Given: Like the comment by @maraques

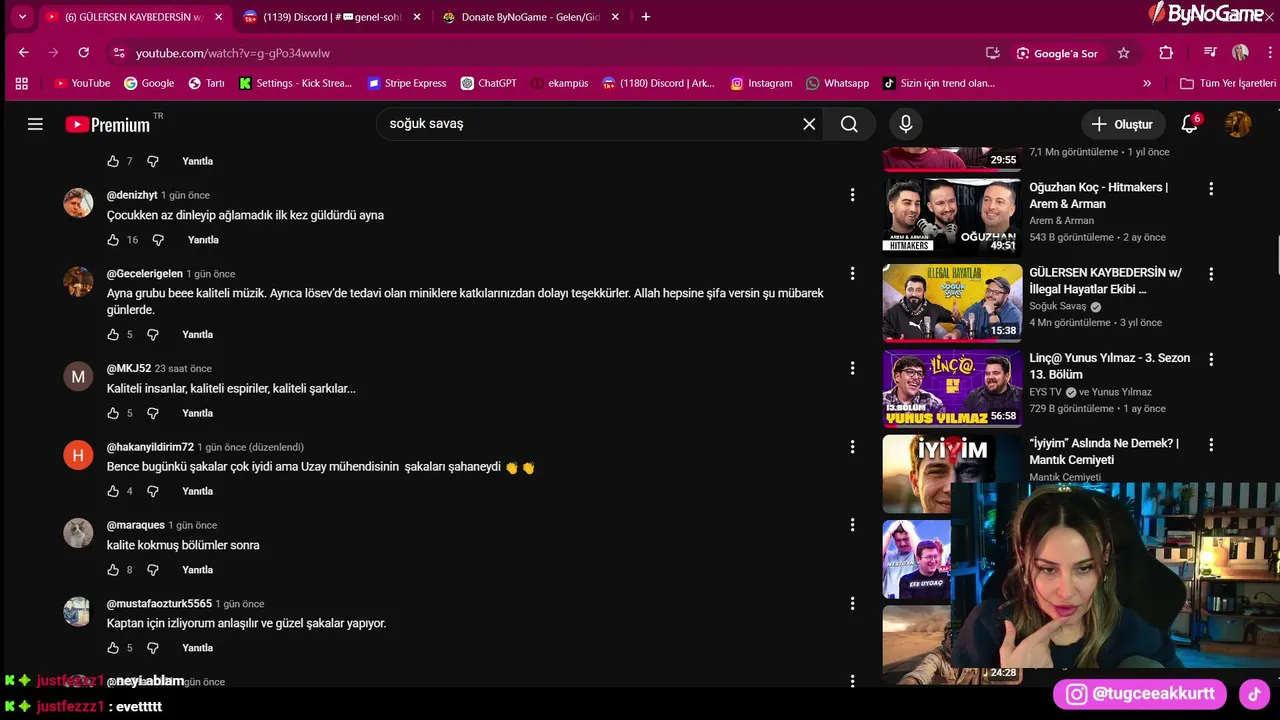Looking at the screenshot, I should (113, 570).
